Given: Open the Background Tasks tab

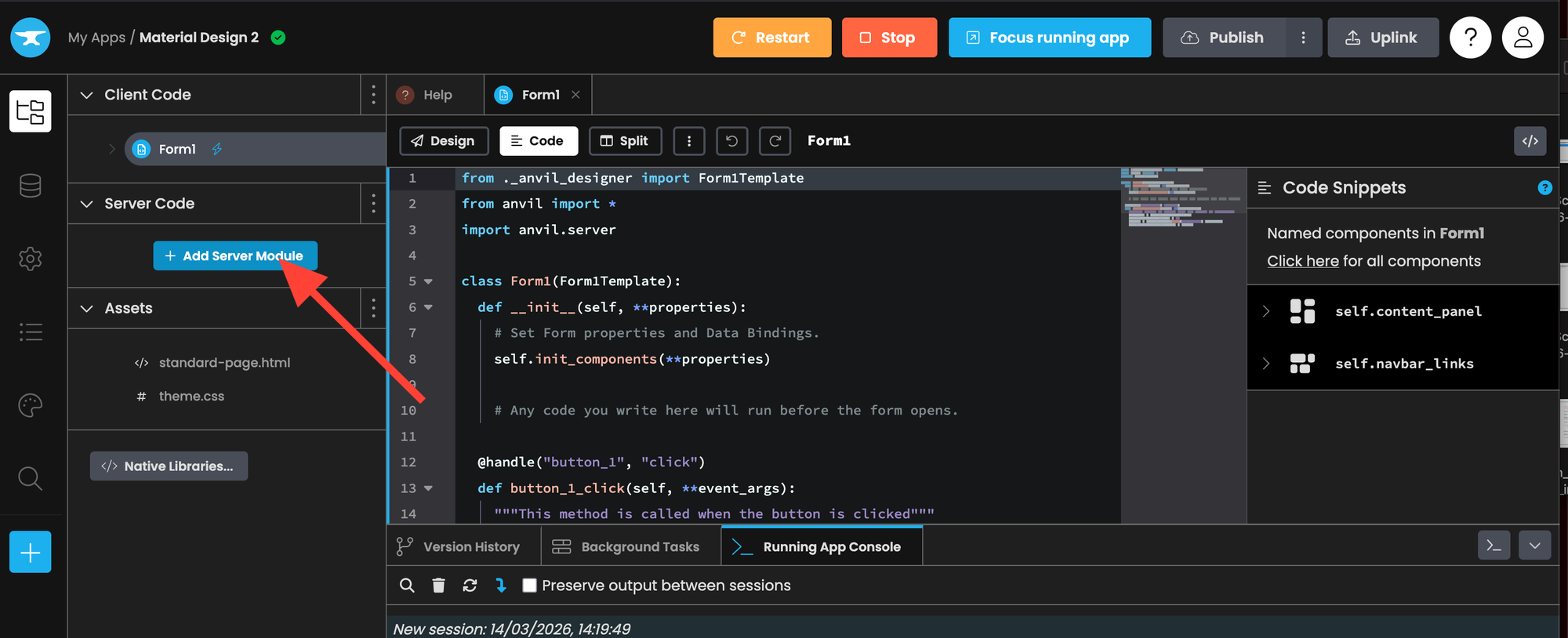Looking at the screenshot, I should coord(630,546).
